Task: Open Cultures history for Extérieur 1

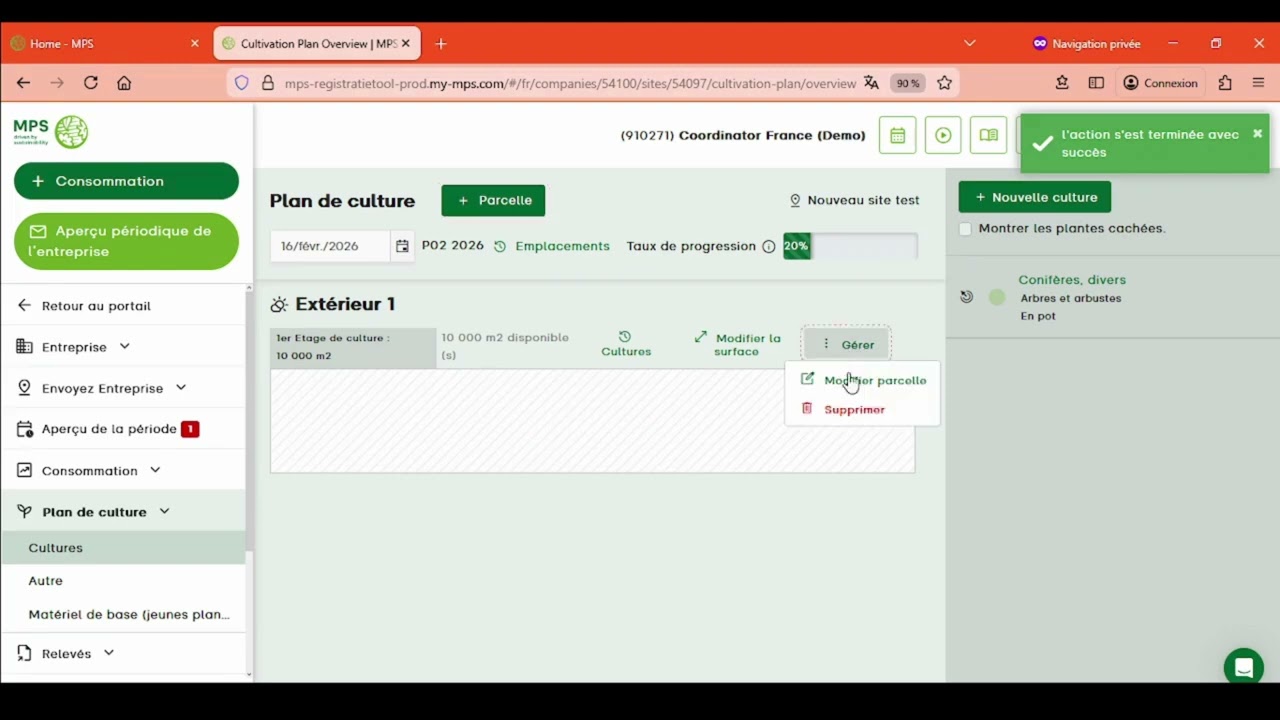Action: coord(626,344)
